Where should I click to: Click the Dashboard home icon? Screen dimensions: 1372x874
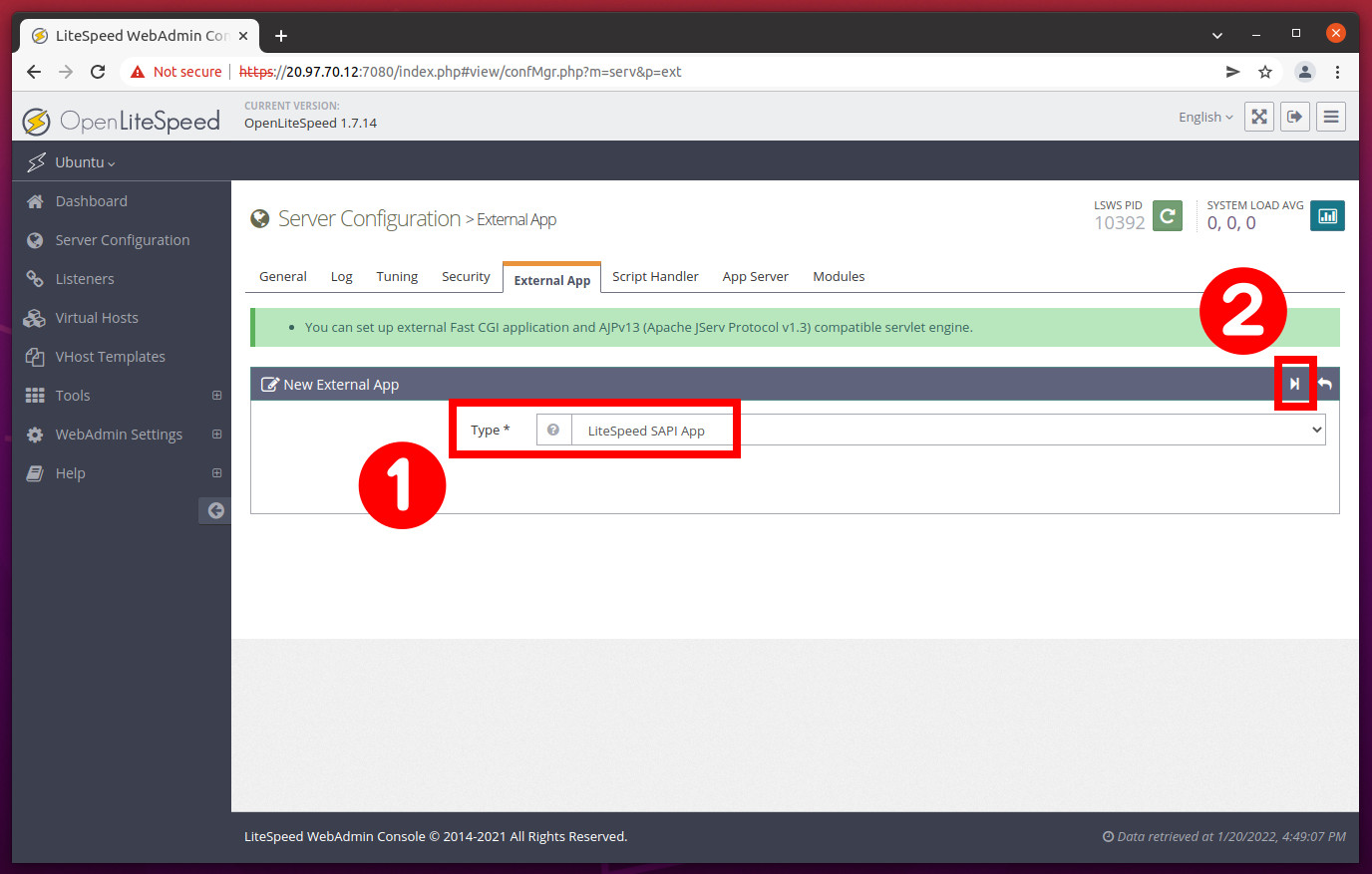coord(35,201)
